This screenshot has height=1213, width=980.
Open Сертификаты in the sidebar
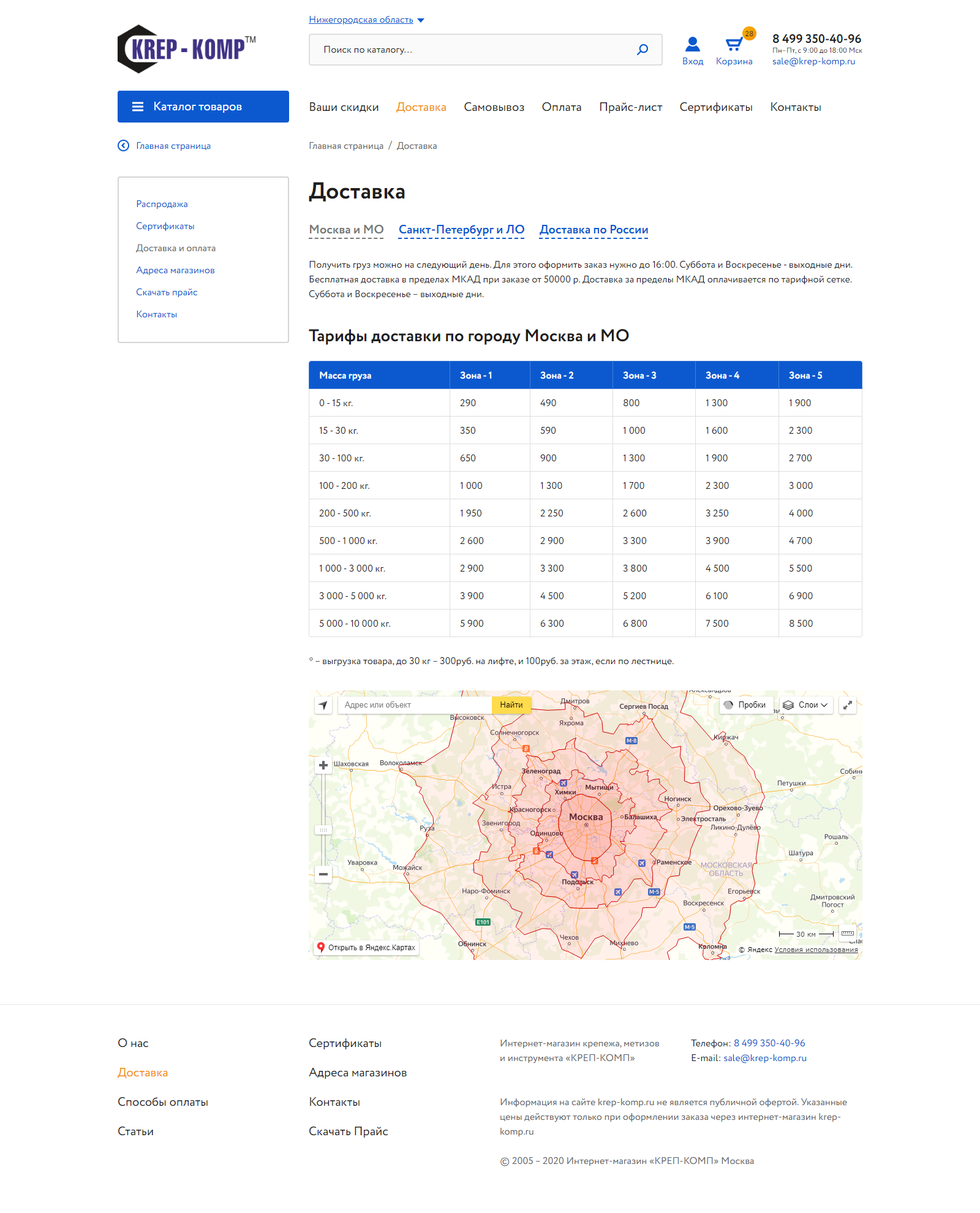(x=165, y=226)
